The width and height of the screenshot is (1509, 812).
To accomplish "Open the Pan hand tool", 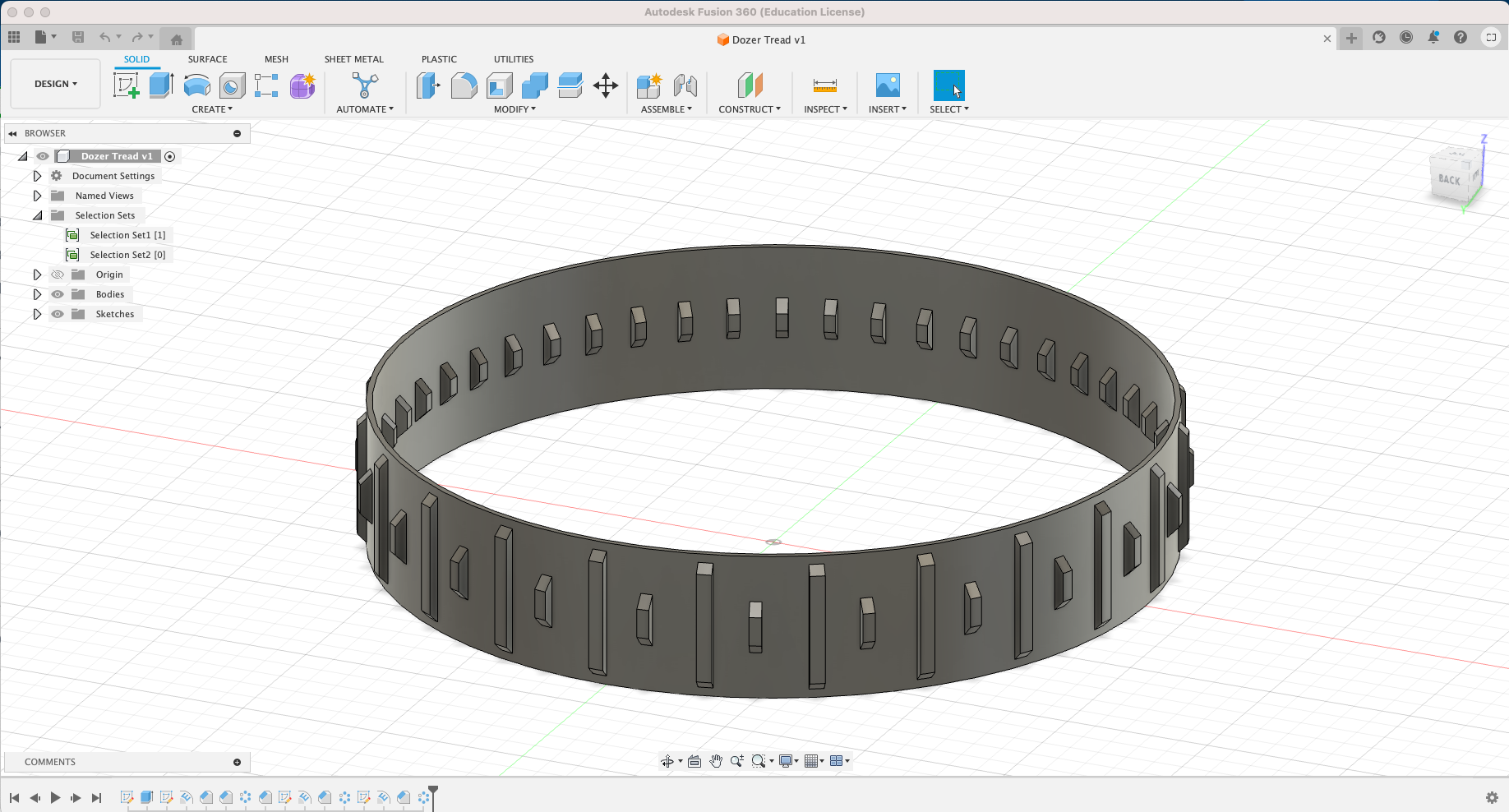I will (716, 761).
